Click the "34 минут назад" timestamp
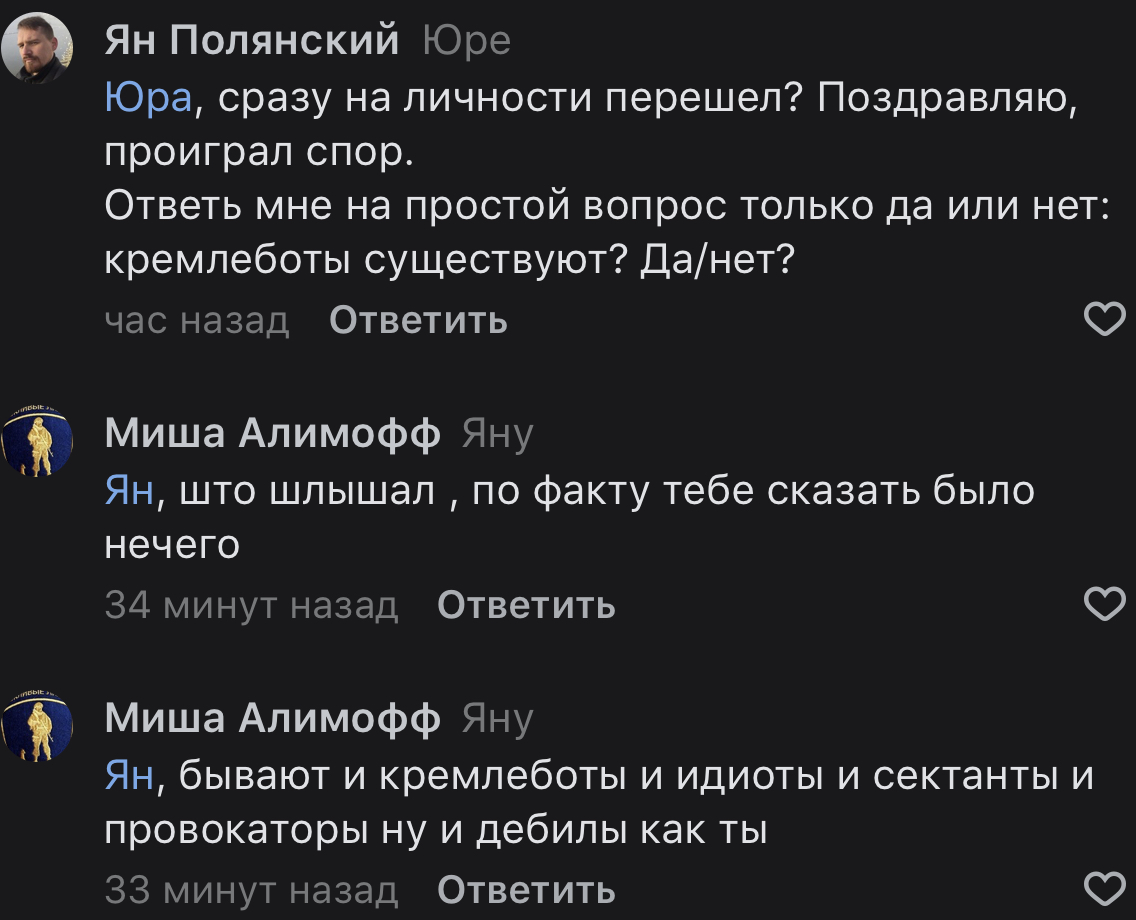Viewport: 1136px width, 920px height. point(251,605)
